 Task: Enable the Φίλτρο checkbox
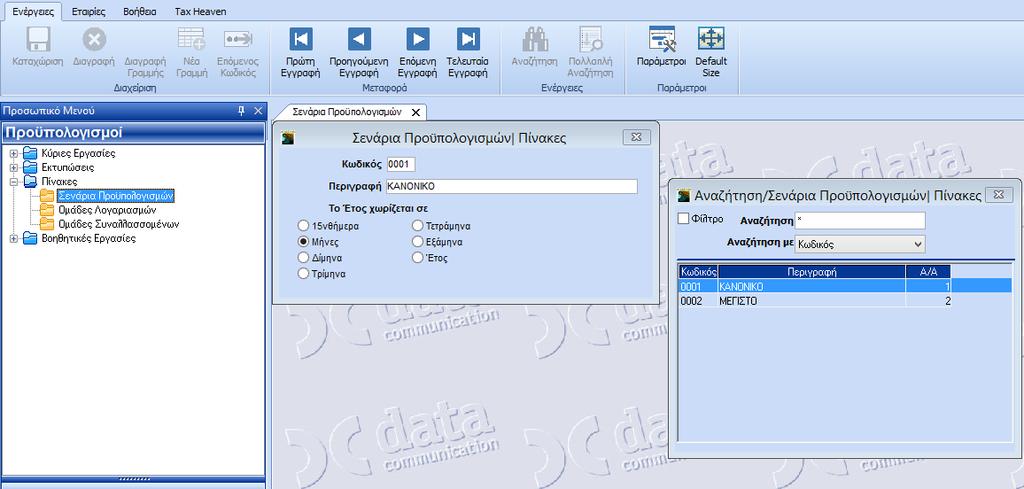coord(684,219)
